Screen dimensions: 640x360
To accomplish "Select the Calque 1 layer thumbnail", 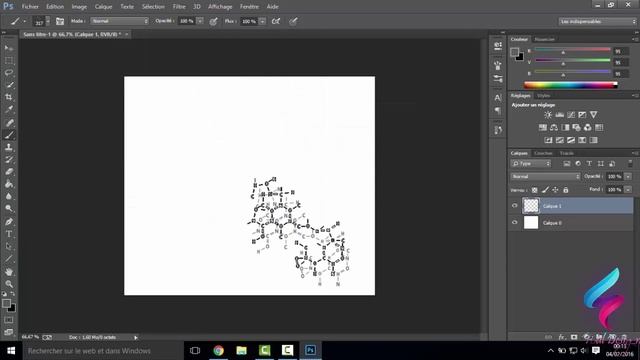I will pyautogui.click(x=531, y=206).
